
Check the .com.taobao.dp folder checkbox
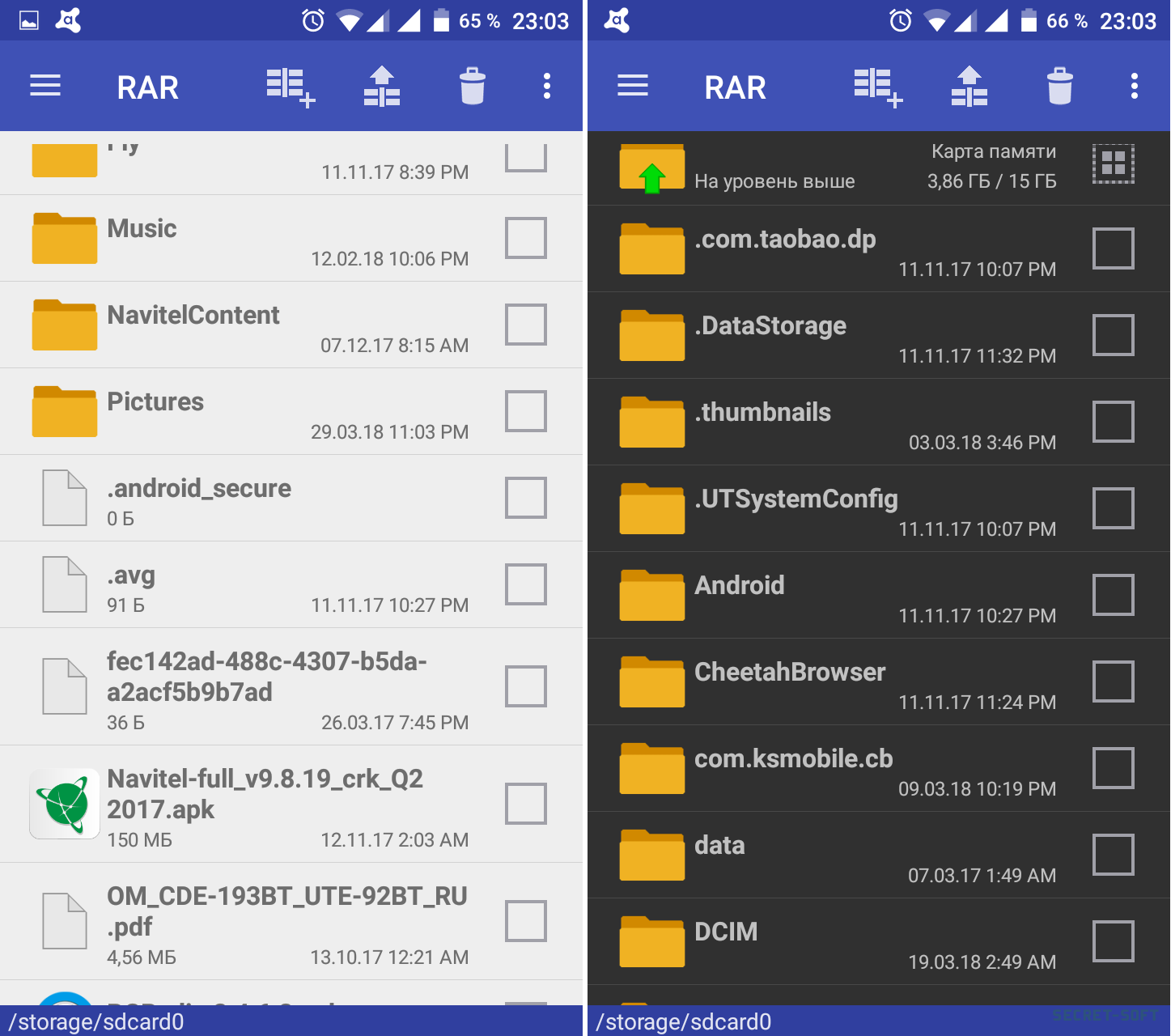1114,248
